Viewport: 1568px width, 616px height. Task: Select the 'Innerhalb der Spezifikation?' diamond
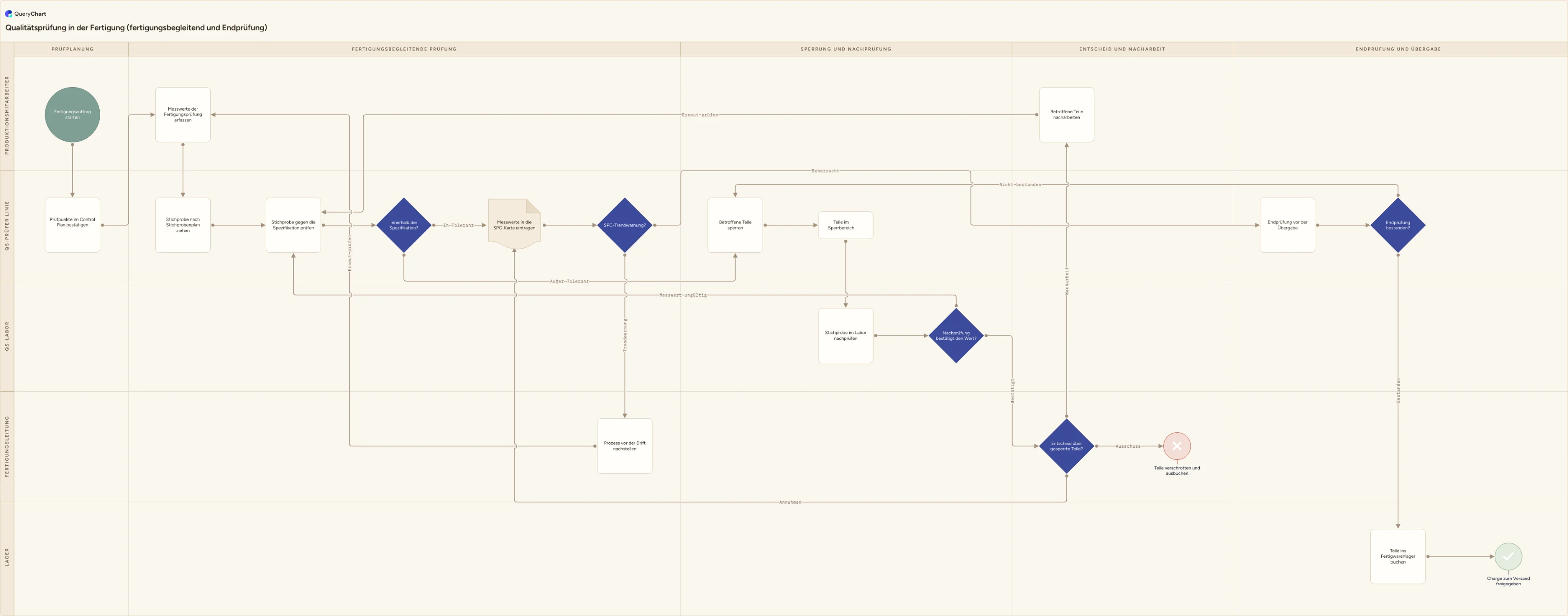click(403, 225)
